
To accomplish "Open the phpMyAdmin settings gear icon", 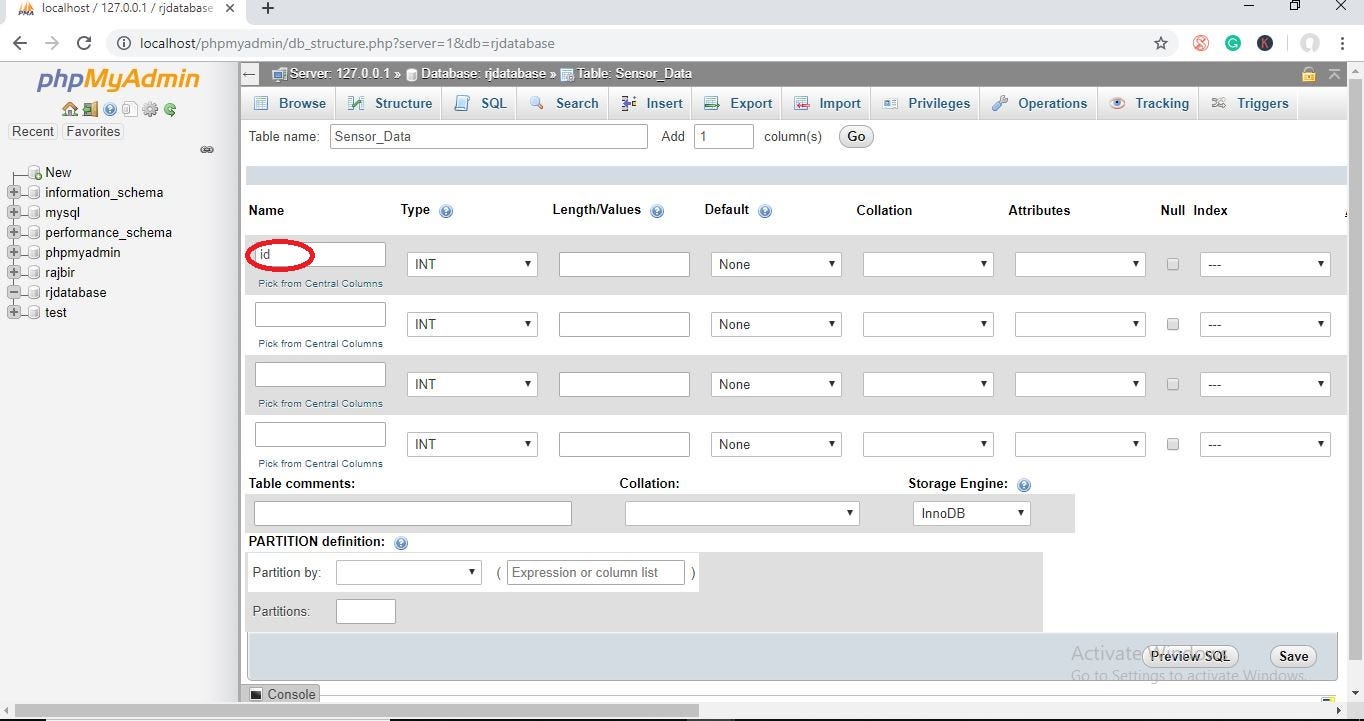I will tap(150, 109).
